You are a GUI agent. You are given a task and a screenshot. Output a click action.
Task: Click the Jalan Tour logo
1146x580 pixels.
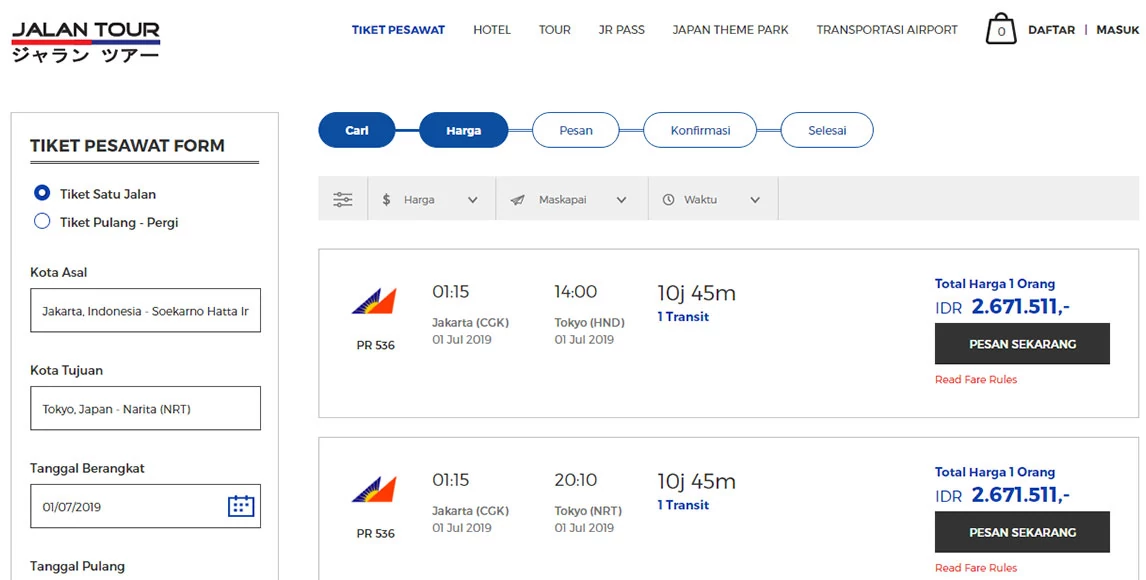pos(86,41)
